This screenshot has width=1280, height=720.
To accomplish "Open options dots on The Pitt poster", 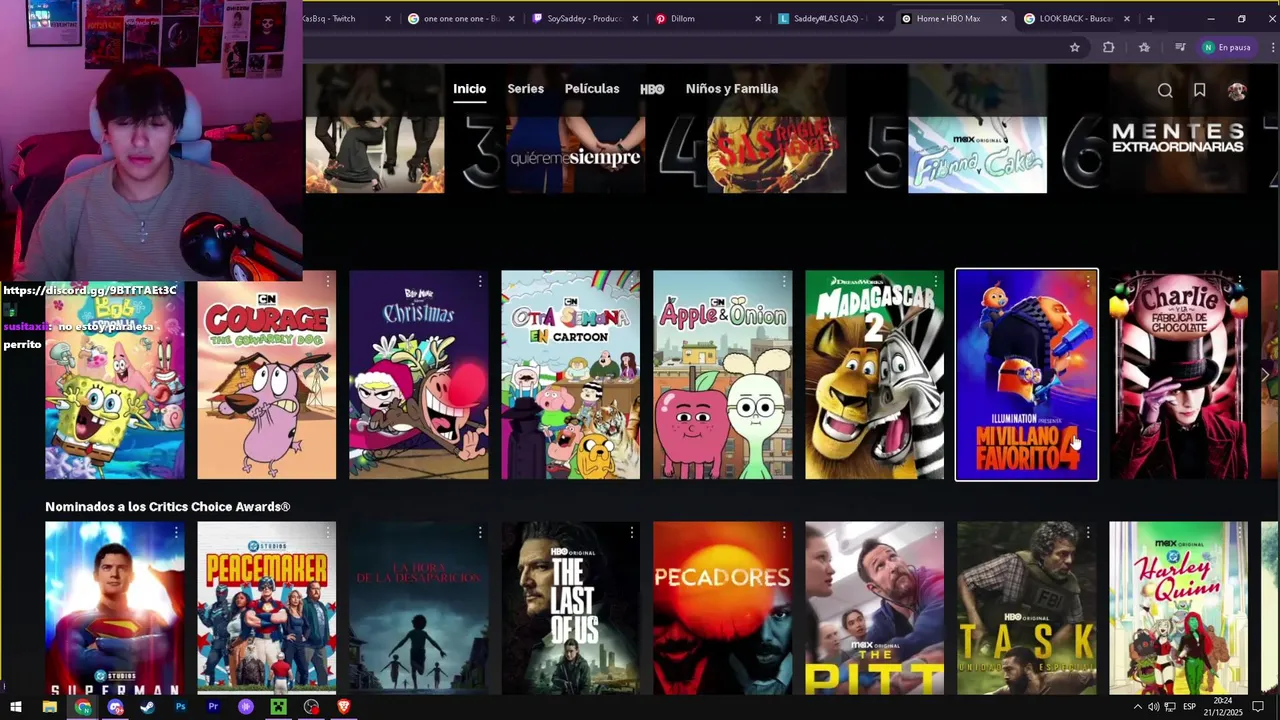I will tap(936, 533).
